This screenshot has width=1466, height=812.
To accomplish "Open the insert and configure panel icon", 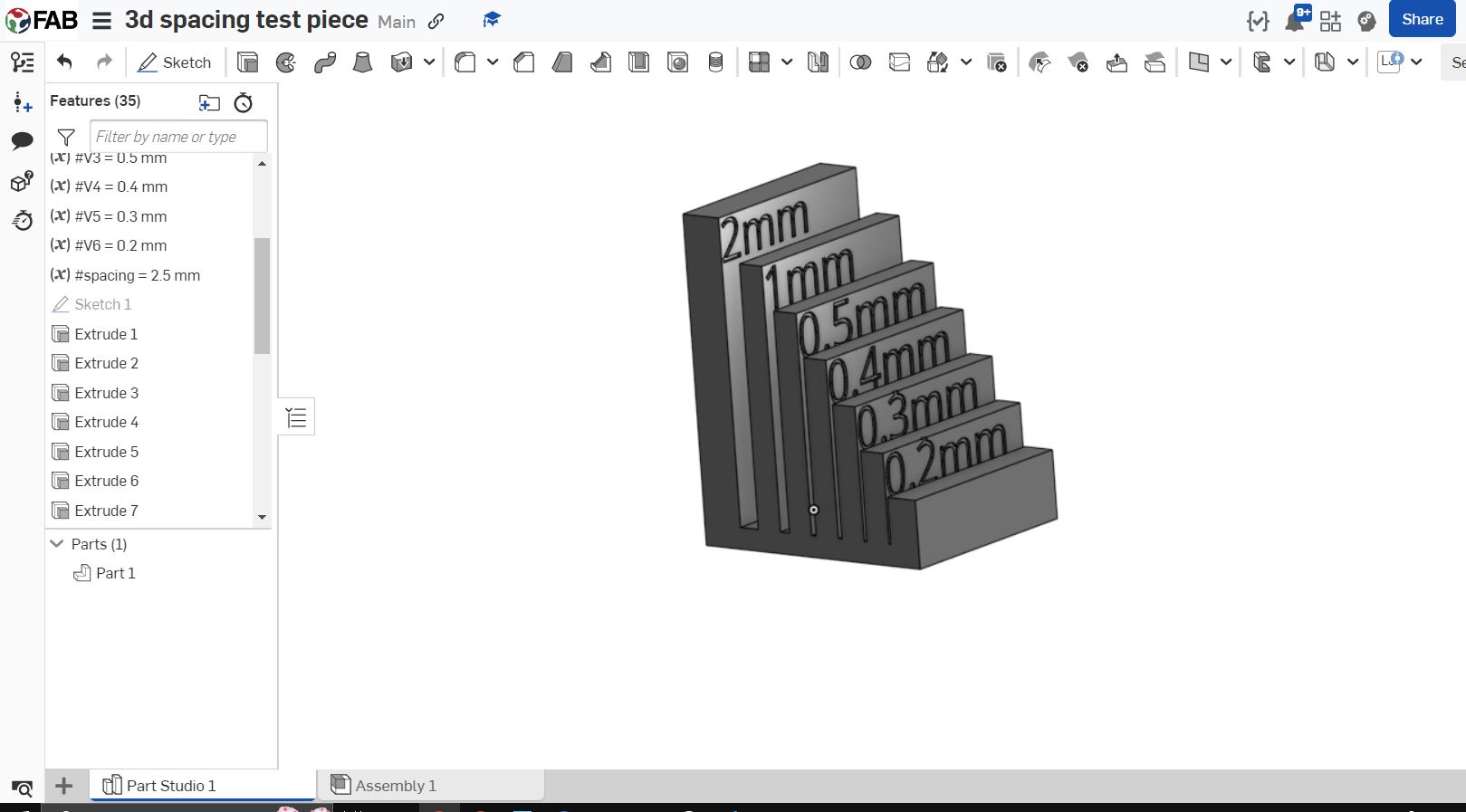I will click(23, 102).
